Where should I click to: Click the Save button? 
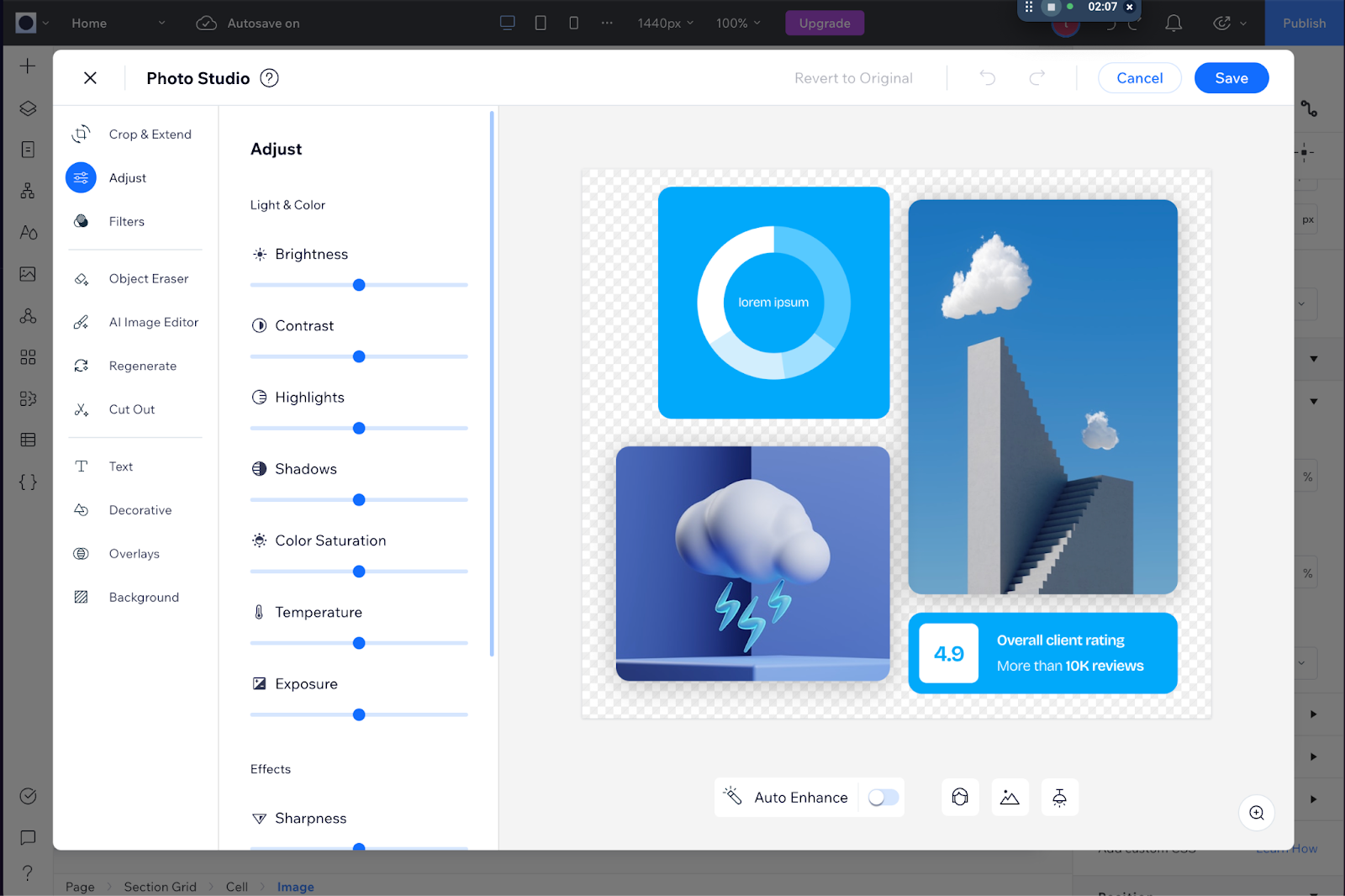pyautogui.click(x=1231, y=78)
